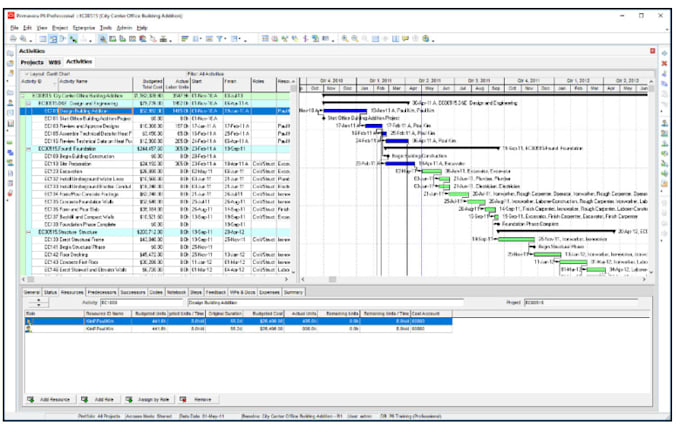Screen dimensions: 680x427
Task: Click the Remove button
Action: point(197,399)
